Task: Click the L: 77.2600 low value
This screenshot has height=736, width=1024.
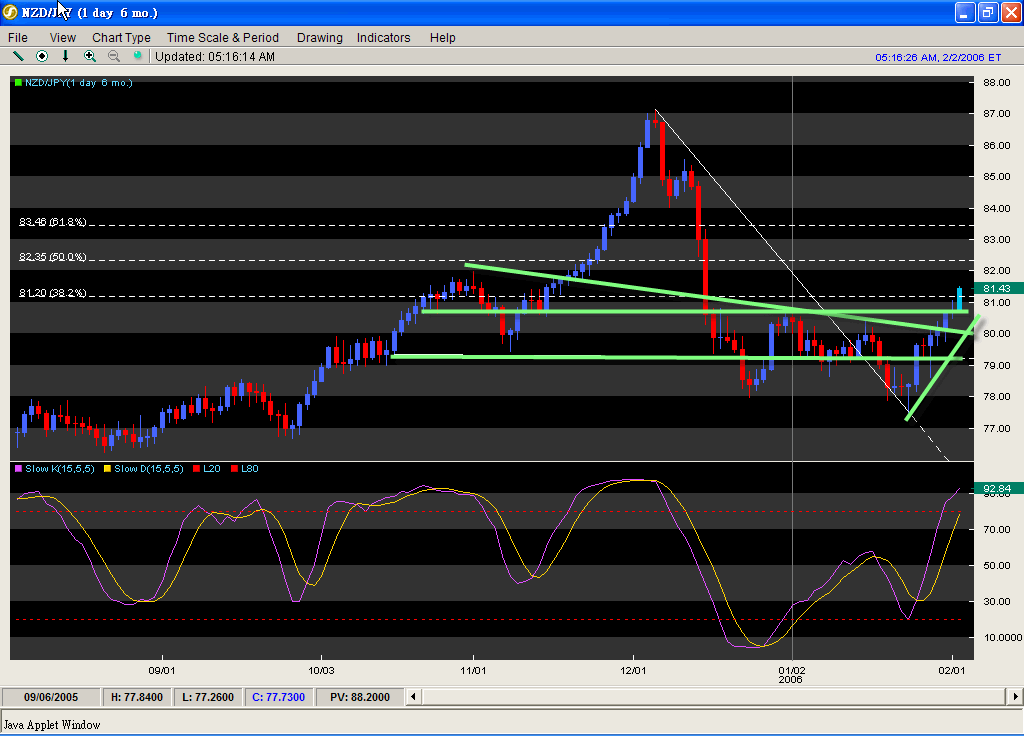Action: pyautogui.click(x=208, y=697)
